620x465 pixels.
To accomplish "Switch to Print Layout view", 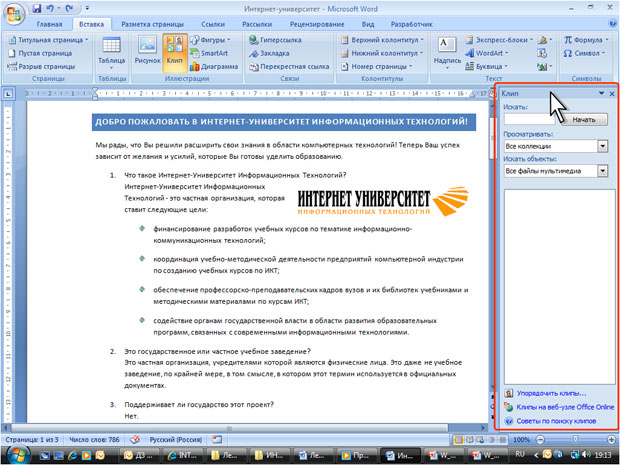I will pos(458,439).
